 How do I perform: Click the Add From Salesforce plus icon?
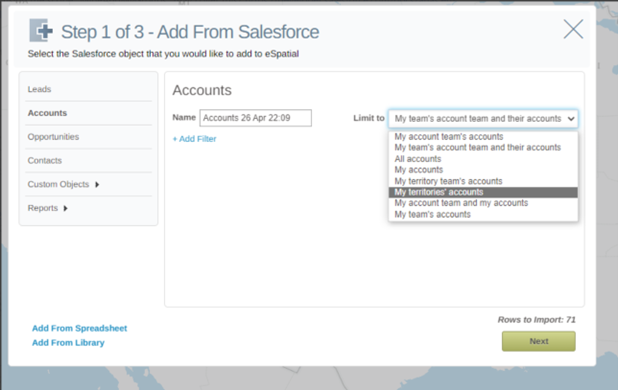coord(41,30)
